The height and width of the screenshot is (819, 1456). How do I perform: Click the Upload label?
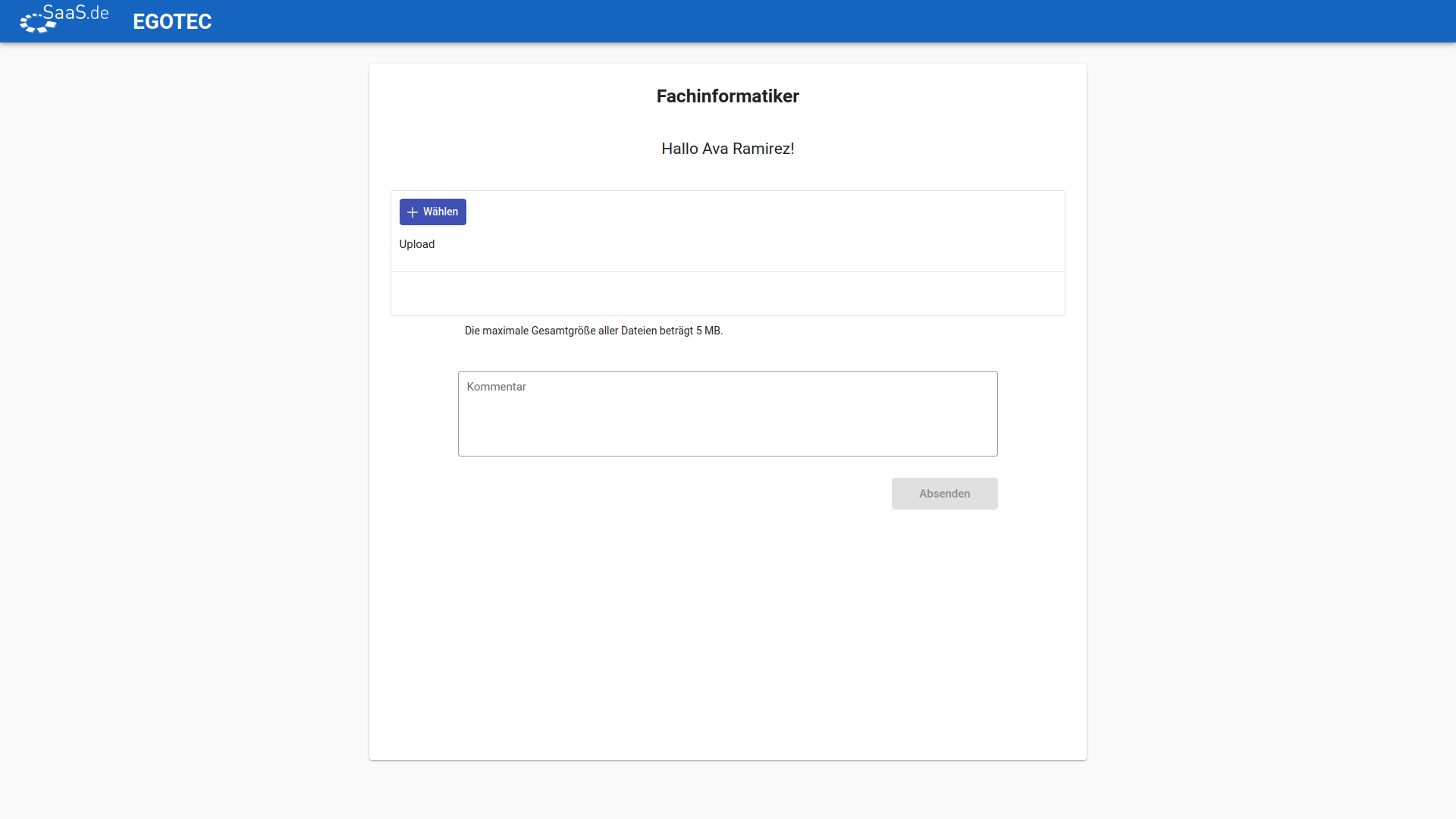click(x=417, y=244)
